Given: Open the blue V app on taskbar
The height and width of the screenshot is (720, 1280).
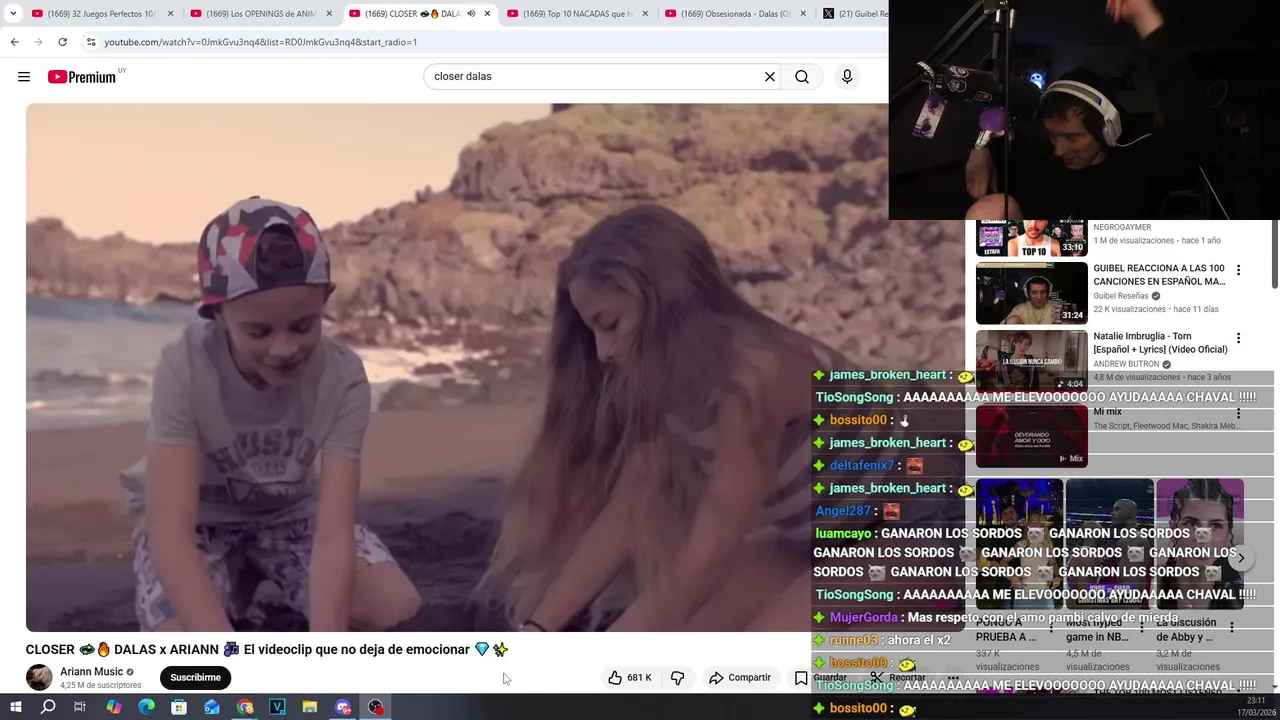Looking at the screenshot, I should tap(277, 707).
